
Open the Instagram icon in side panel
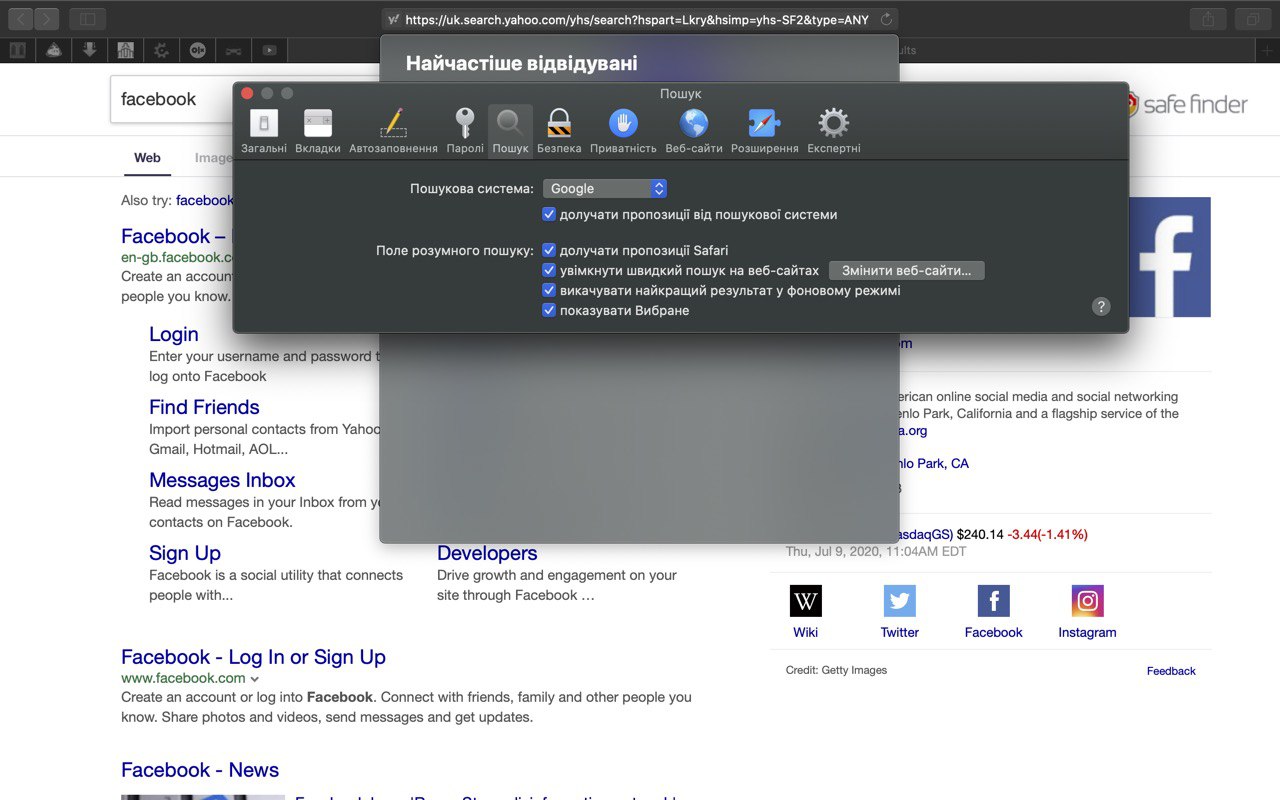point(1088,601)
